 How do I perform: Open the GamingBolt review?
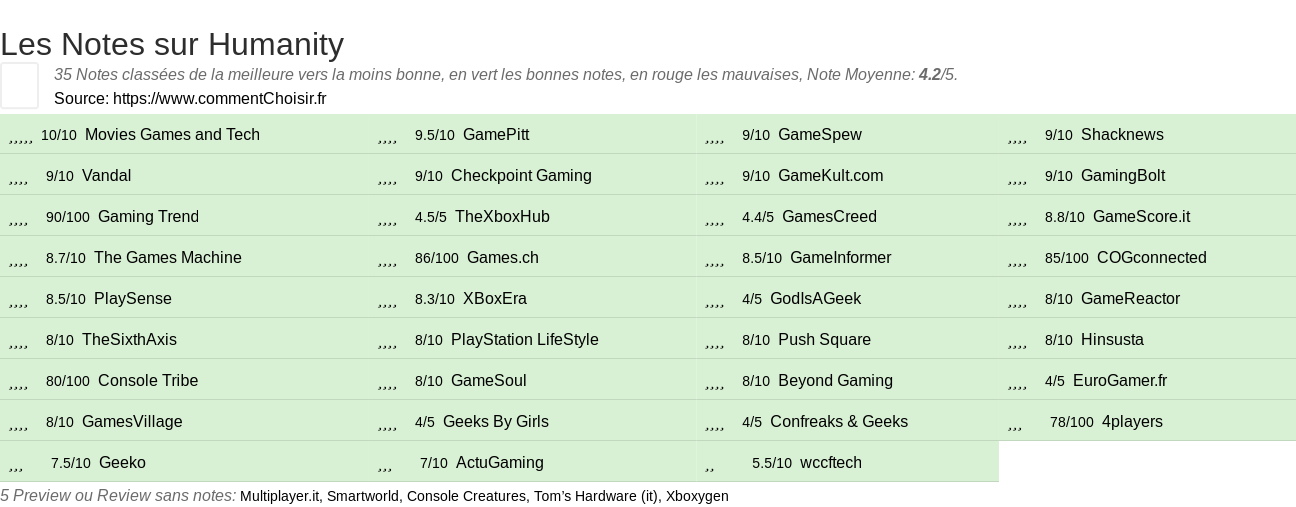pos(1123,176)
